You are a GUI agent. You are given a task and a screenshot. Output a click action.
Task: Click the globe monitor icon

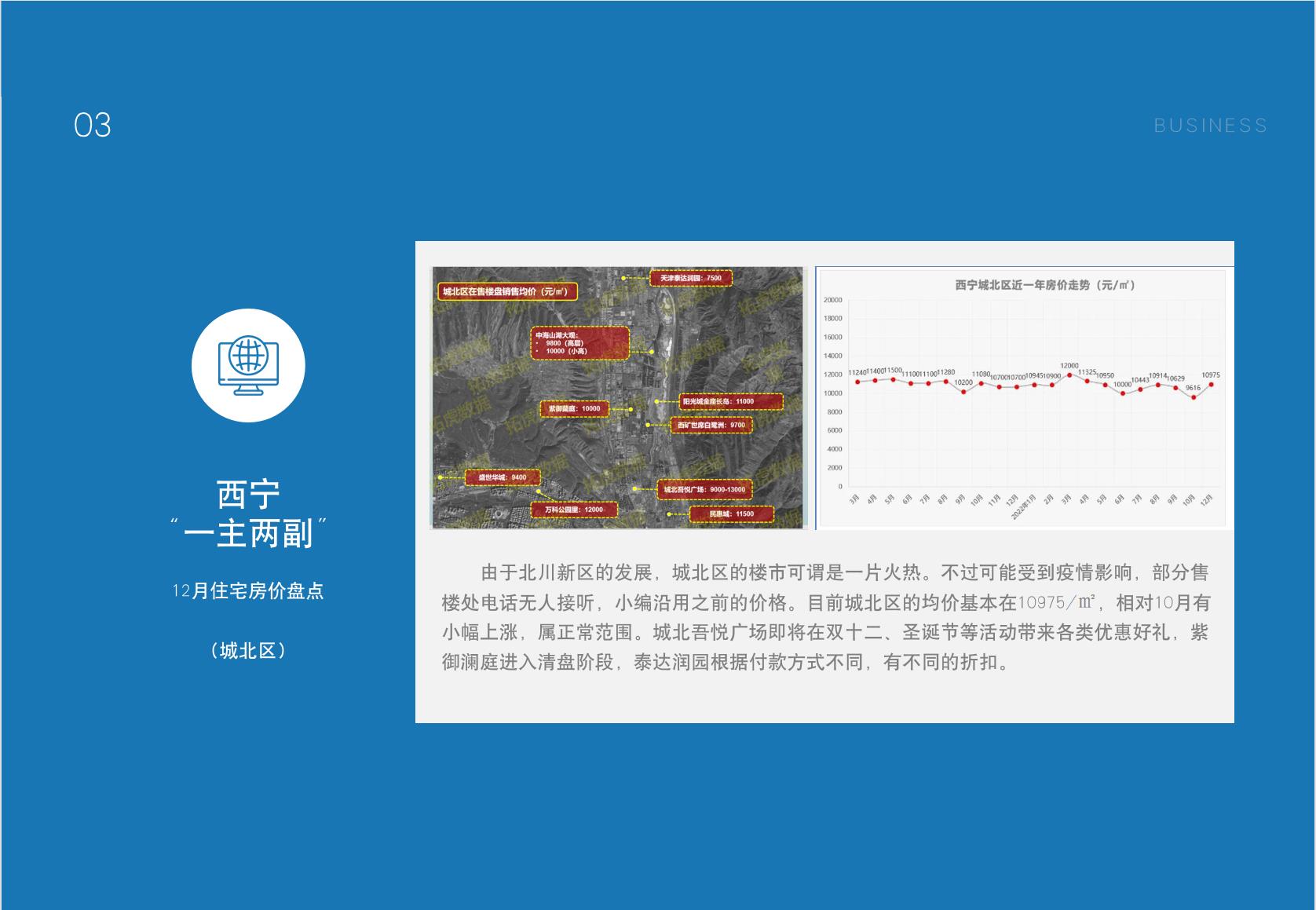click(x=248, y=366)
